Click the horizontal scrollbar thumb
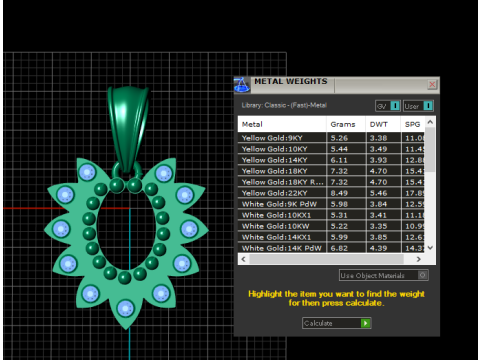This screenshot has width=480, height=360. [x=326, y=259]
